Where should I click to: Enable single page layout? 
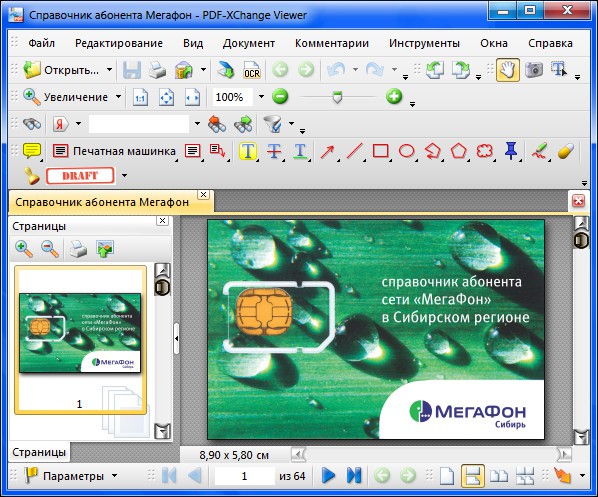coord(447,476)
